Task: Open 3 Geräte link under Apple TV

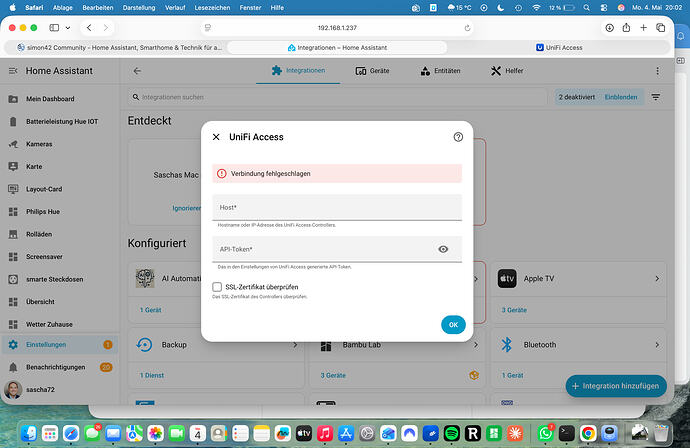Action: click(x=514, y=310)
